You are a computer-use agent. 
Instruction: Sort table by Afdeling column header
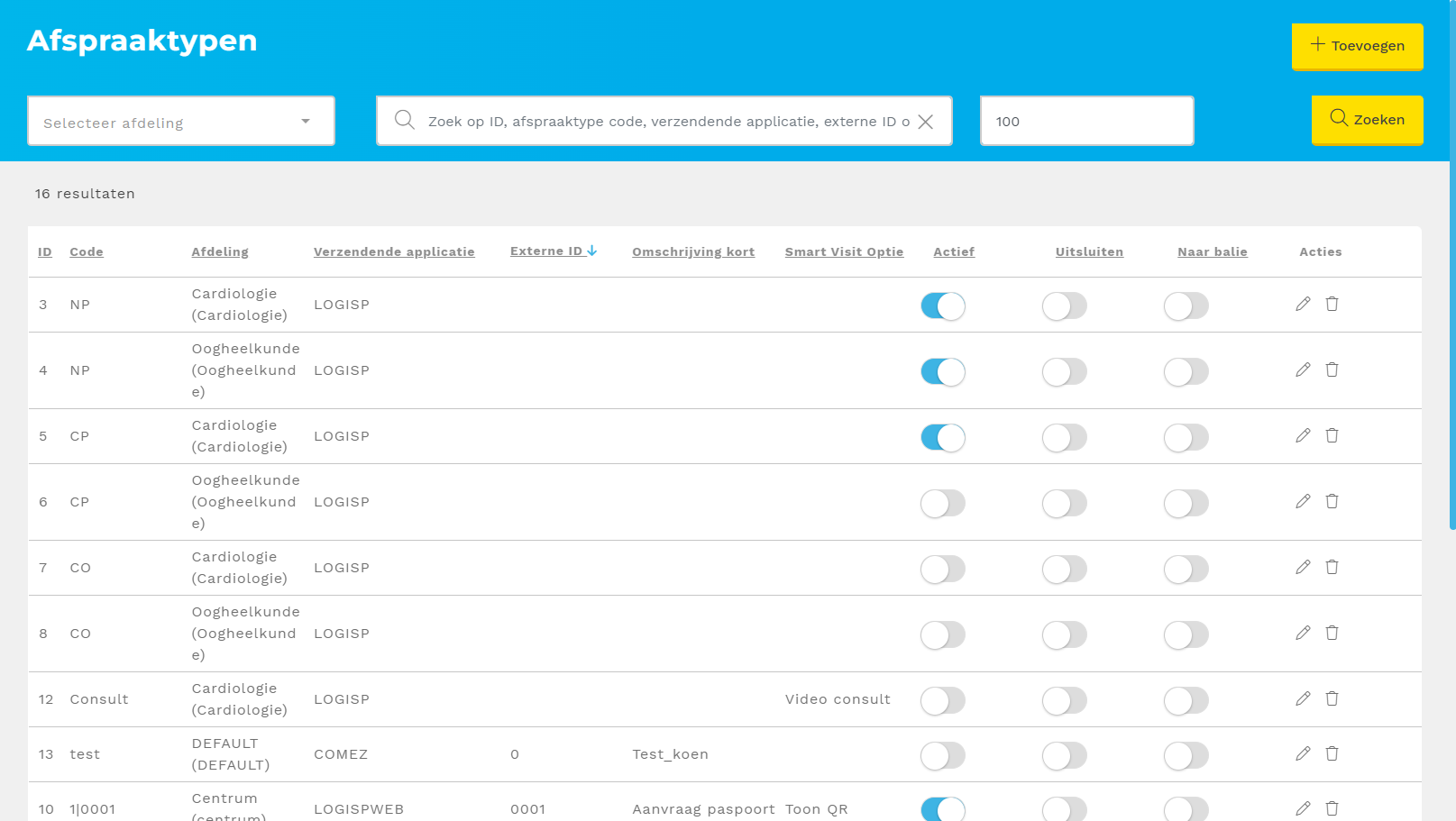pyautogui.click(x=220, y=252)
